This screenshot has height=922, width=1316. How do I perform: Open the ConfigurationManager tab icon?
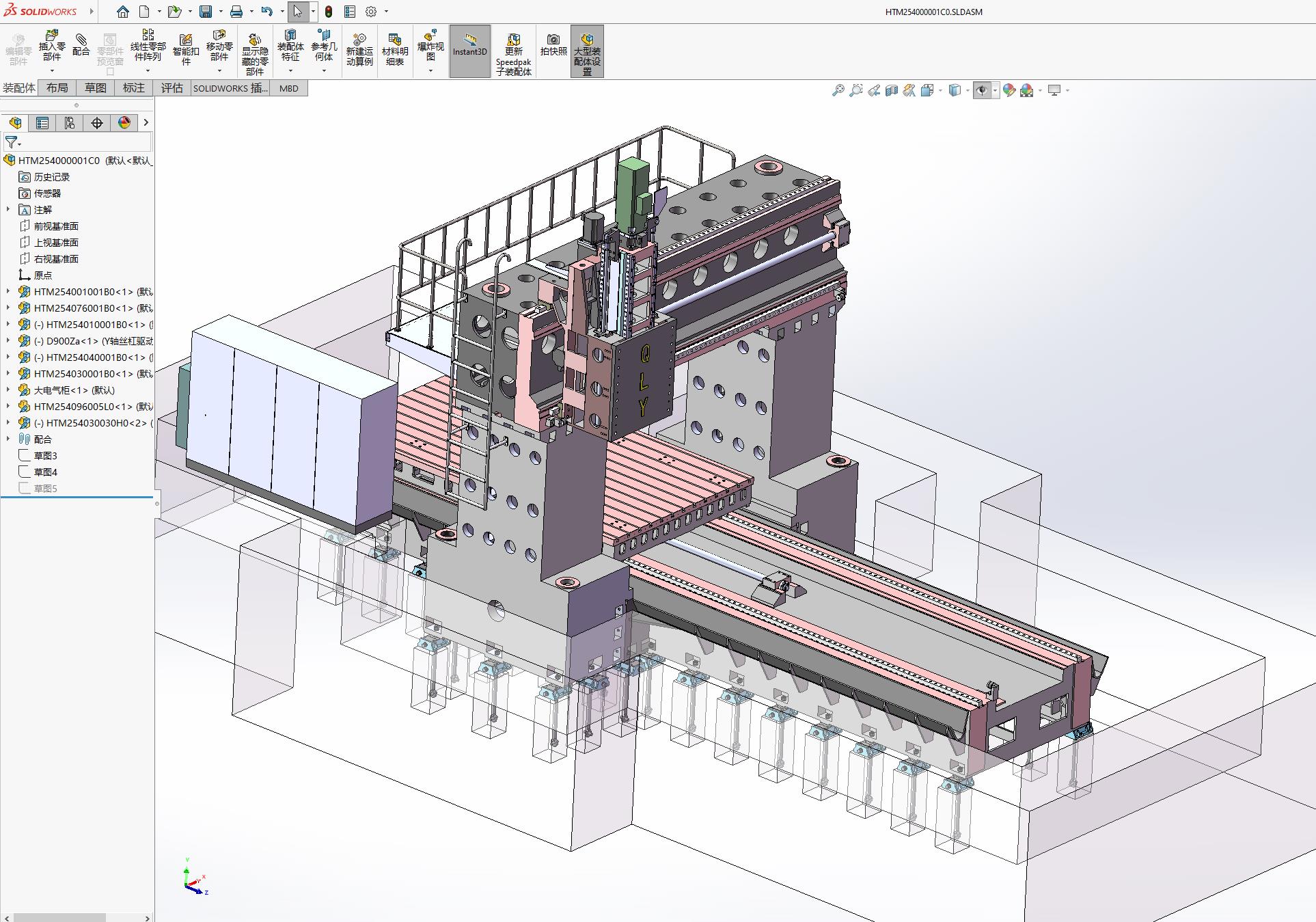pyautogui.click(x=70, y=123)
